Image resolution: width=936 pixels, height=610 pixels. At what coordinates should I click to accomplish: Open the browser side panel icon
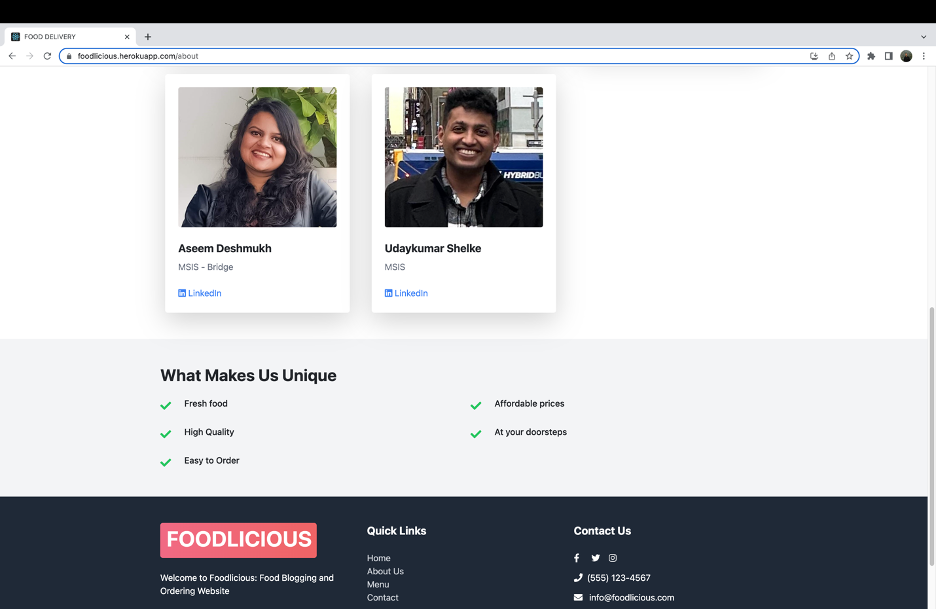point(888,56)
